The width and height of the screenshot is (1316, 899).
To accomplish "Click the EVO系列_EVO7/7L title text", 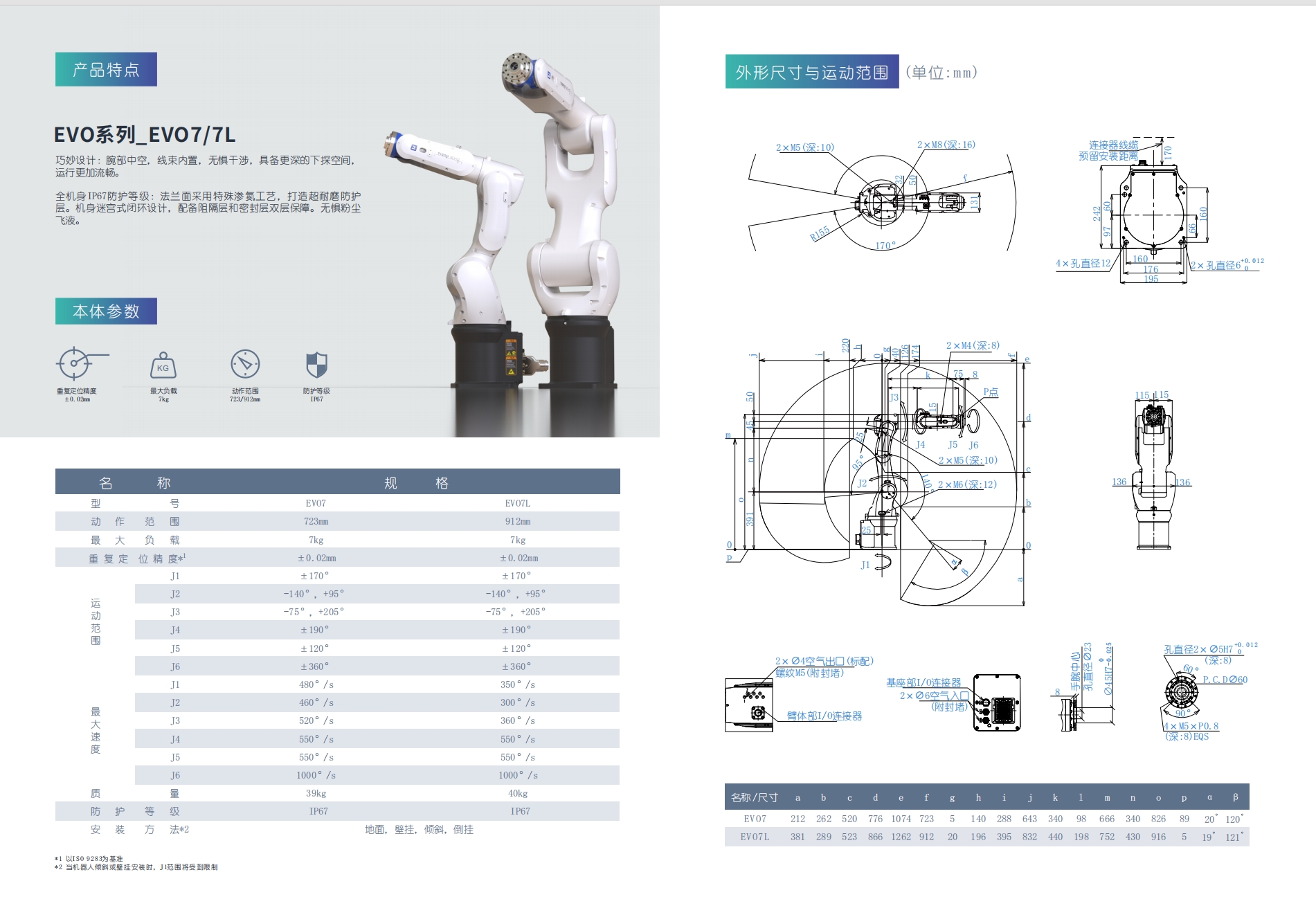I will 145,134.
